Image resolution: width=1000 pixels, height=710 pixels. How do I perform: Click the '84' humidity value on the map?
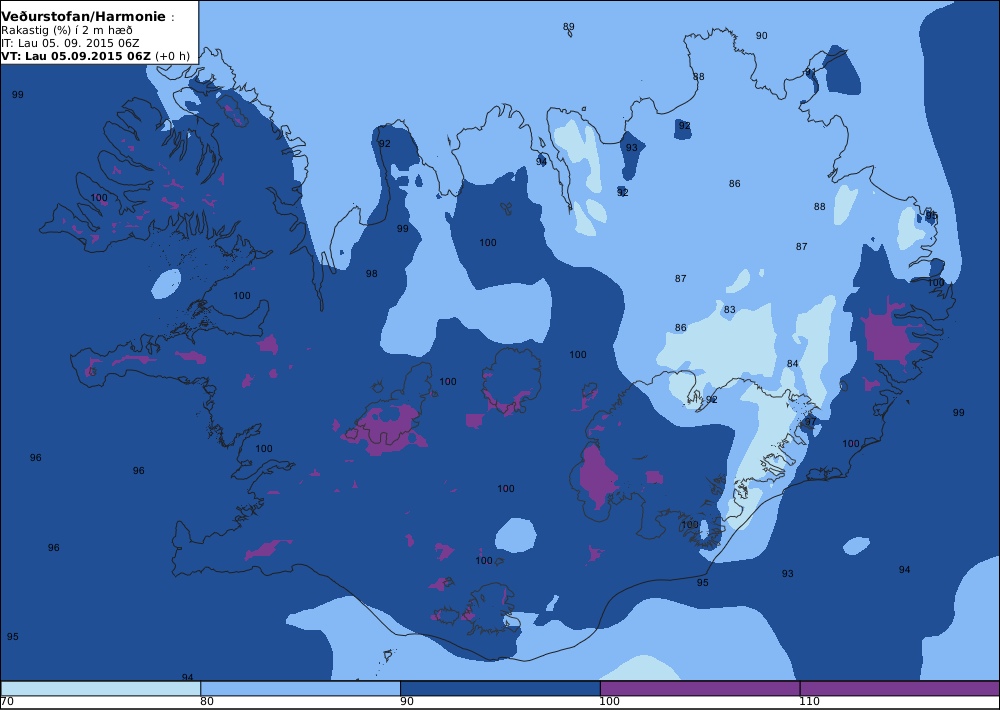(x=793, y=364)
